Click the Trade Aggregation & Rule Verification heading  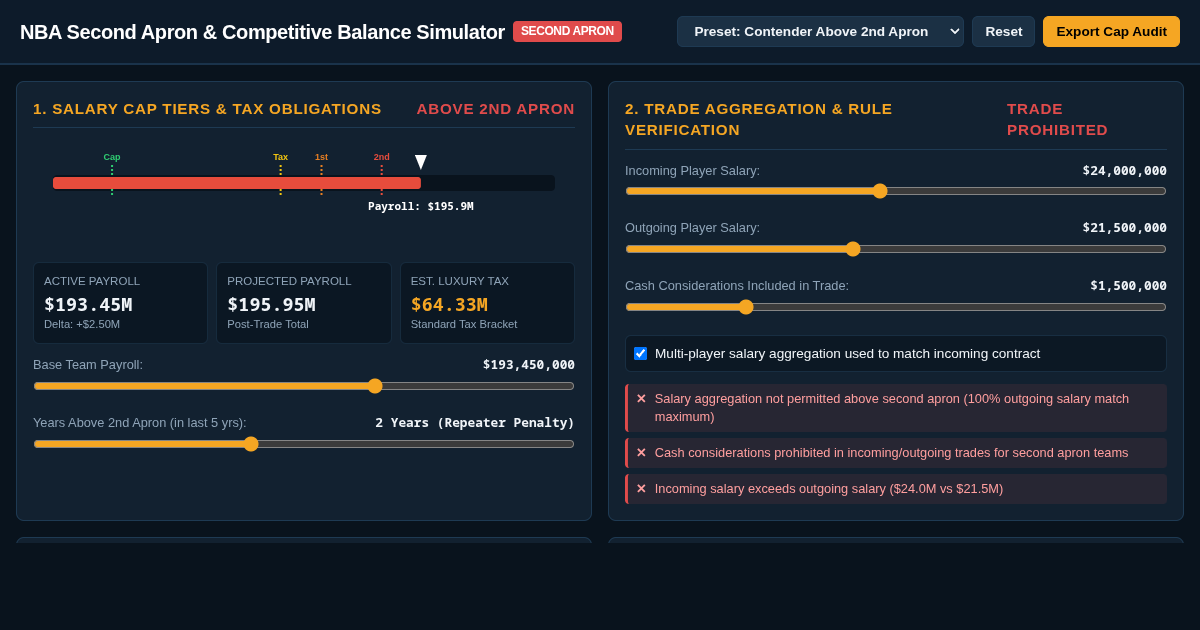pyautogui.click(x=759, y=119)
